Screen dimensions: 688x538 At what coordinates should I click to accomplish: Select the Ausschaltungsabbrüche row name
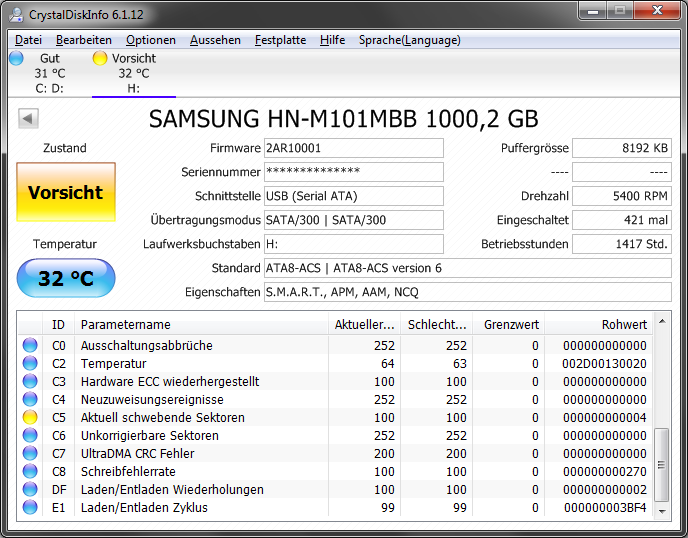tap(147, 345)
